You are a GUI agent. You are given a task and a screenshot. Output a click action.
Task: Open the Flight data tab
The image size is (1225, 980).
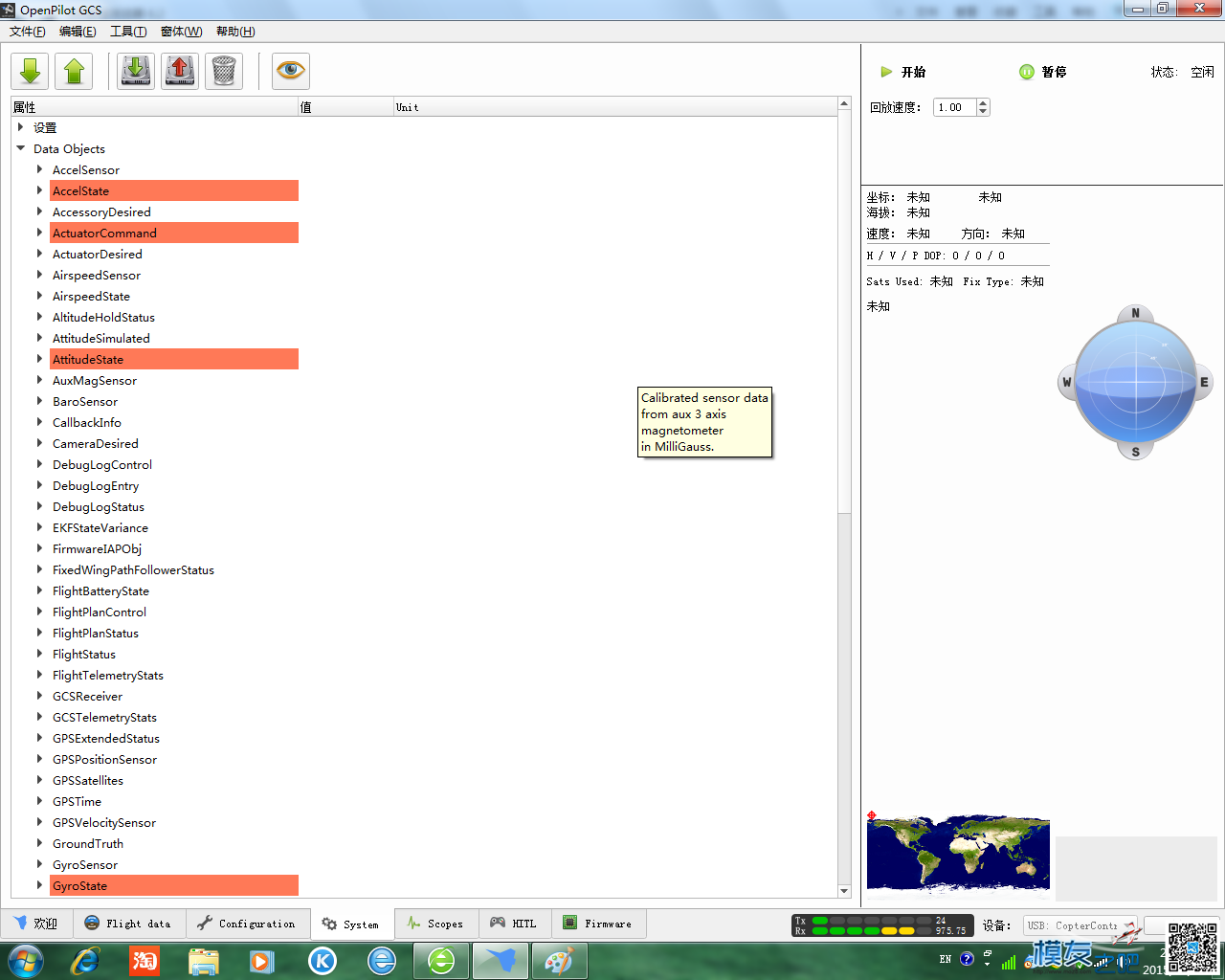click(x=128, y=924)
